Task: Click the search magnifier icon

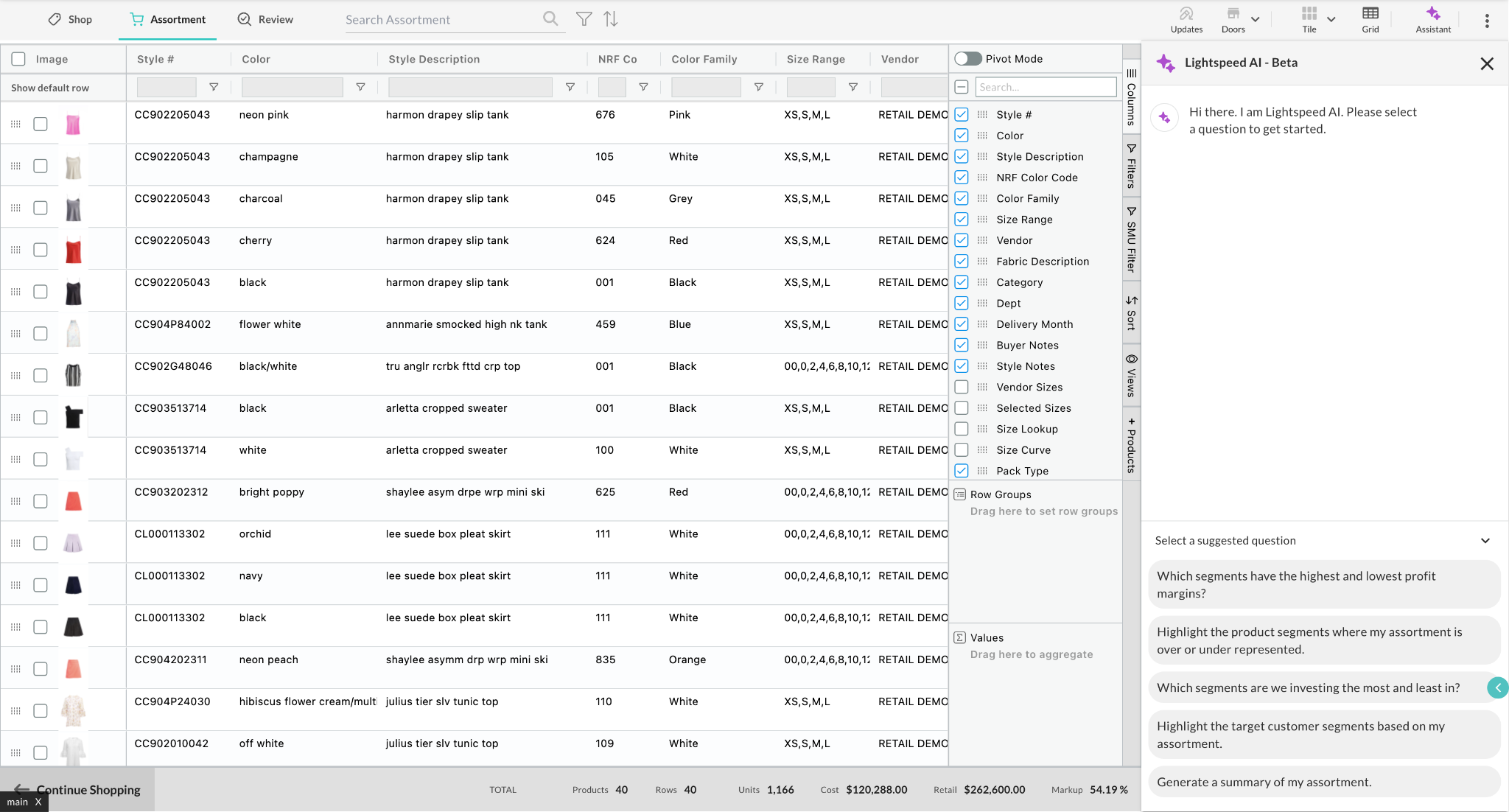Action: coord(550,19)
